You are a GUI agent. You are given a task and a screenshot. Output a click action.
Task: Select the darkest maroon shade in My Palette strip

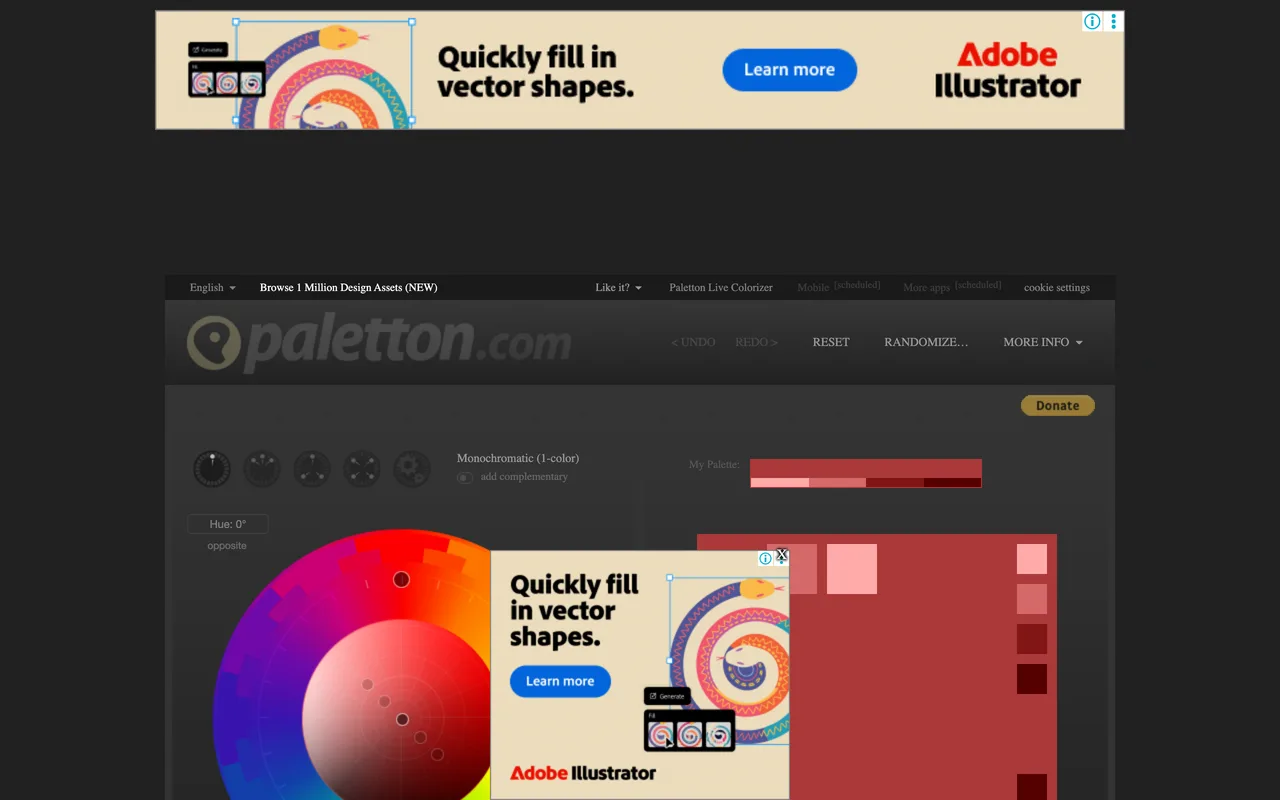953,483
